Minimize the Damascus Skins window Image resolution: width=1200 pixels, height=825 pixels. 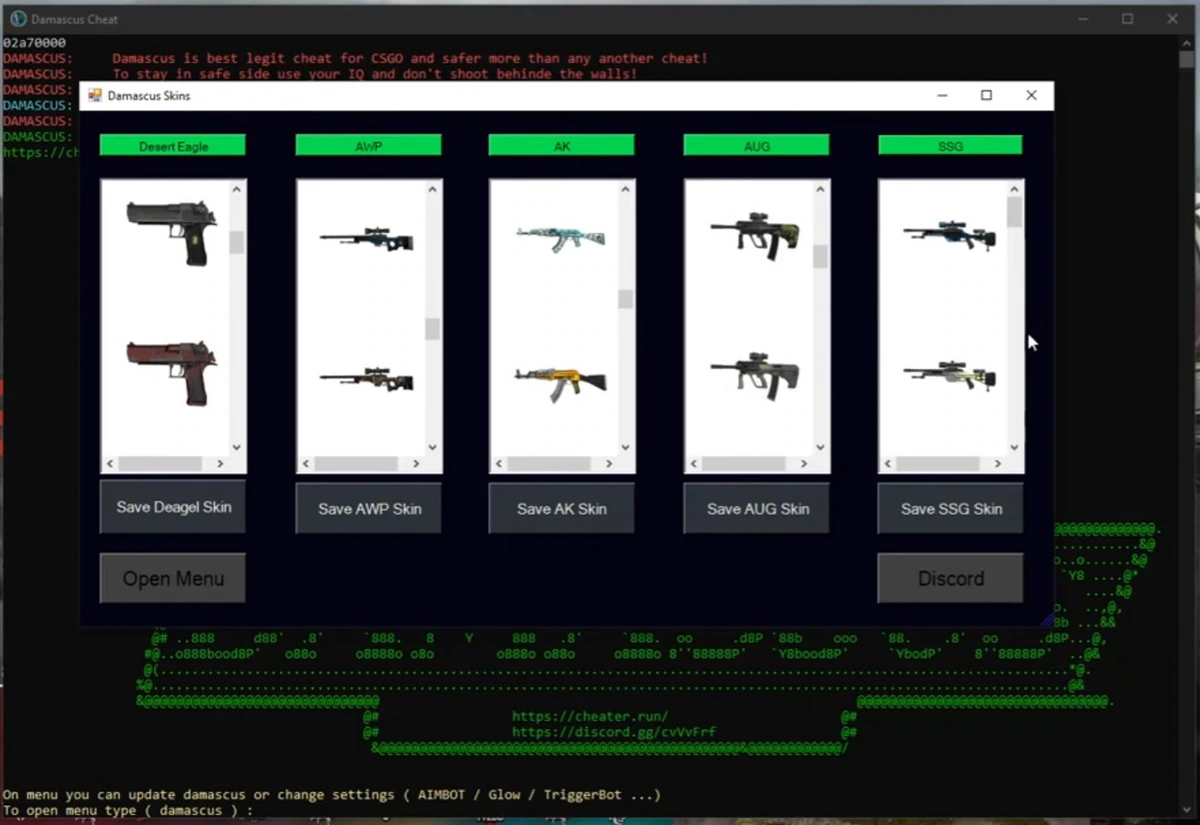coord(942,95)
